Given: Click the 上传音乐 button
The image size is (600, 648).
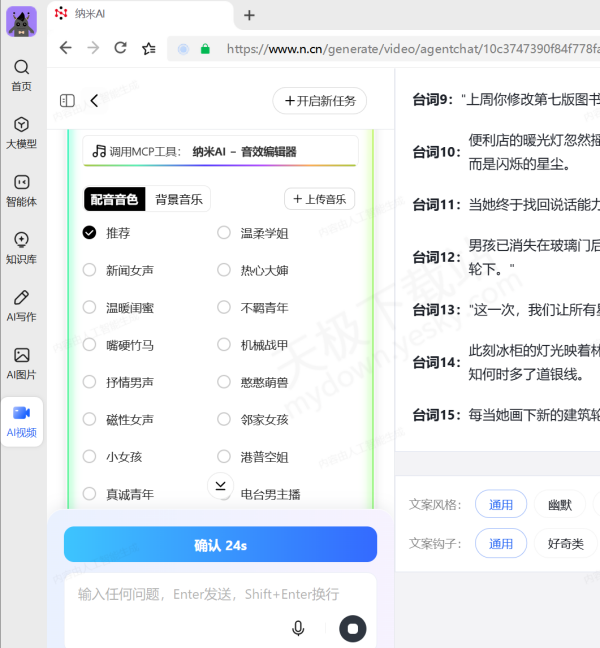Looking at the screenshot, I should coord(319,199).
